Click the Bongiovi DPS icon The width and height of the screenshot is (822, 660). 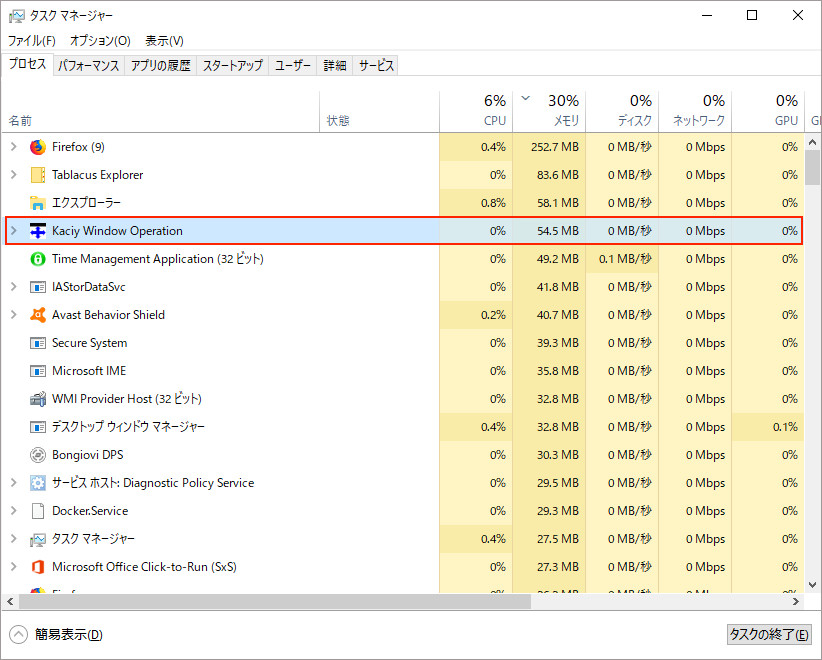point(38,455)
